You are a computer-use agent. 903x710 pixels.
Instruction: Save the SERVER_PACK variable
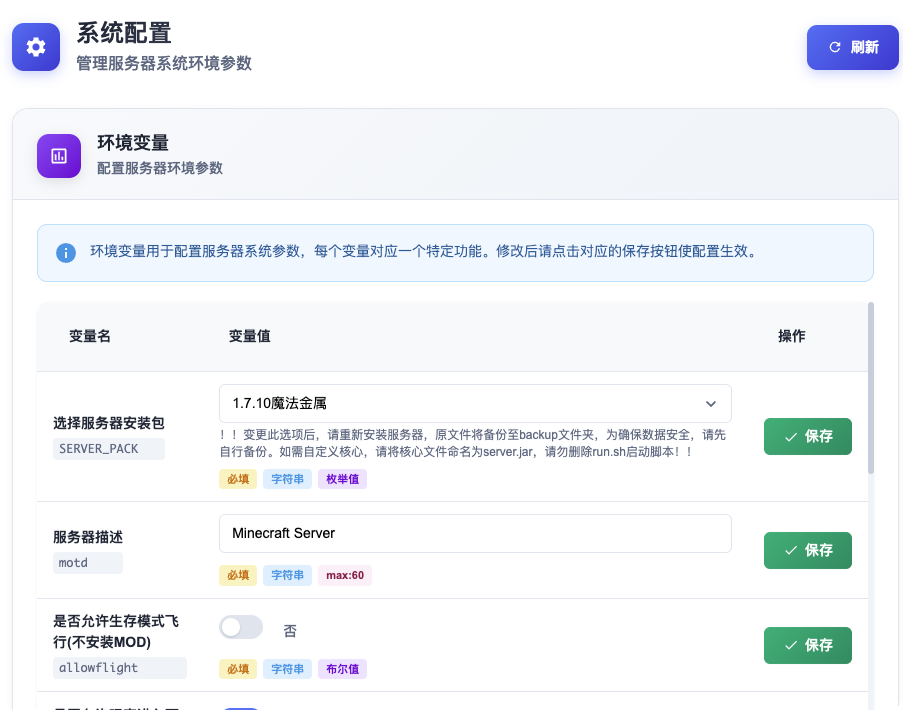click(807, 436)
